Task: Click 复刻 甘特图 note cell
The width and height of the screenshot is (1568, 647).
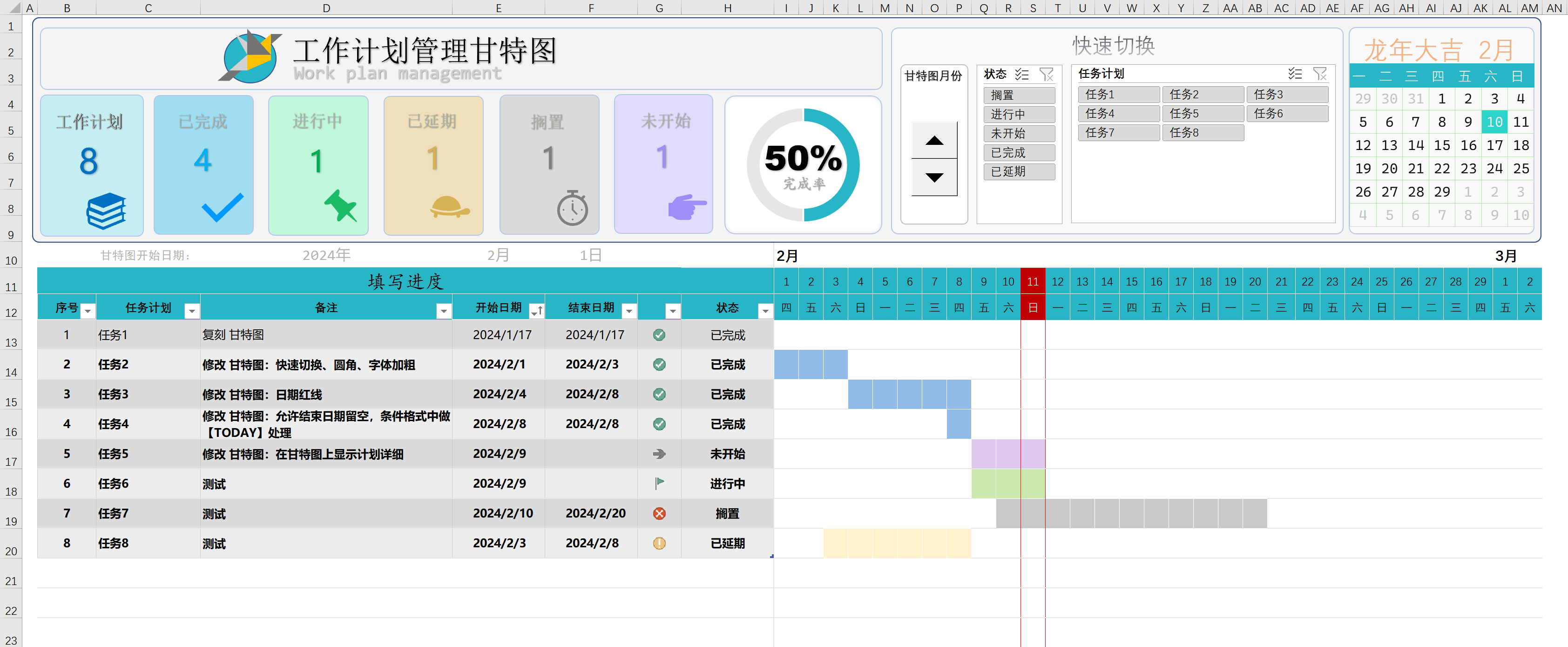Action: (326, 335)
